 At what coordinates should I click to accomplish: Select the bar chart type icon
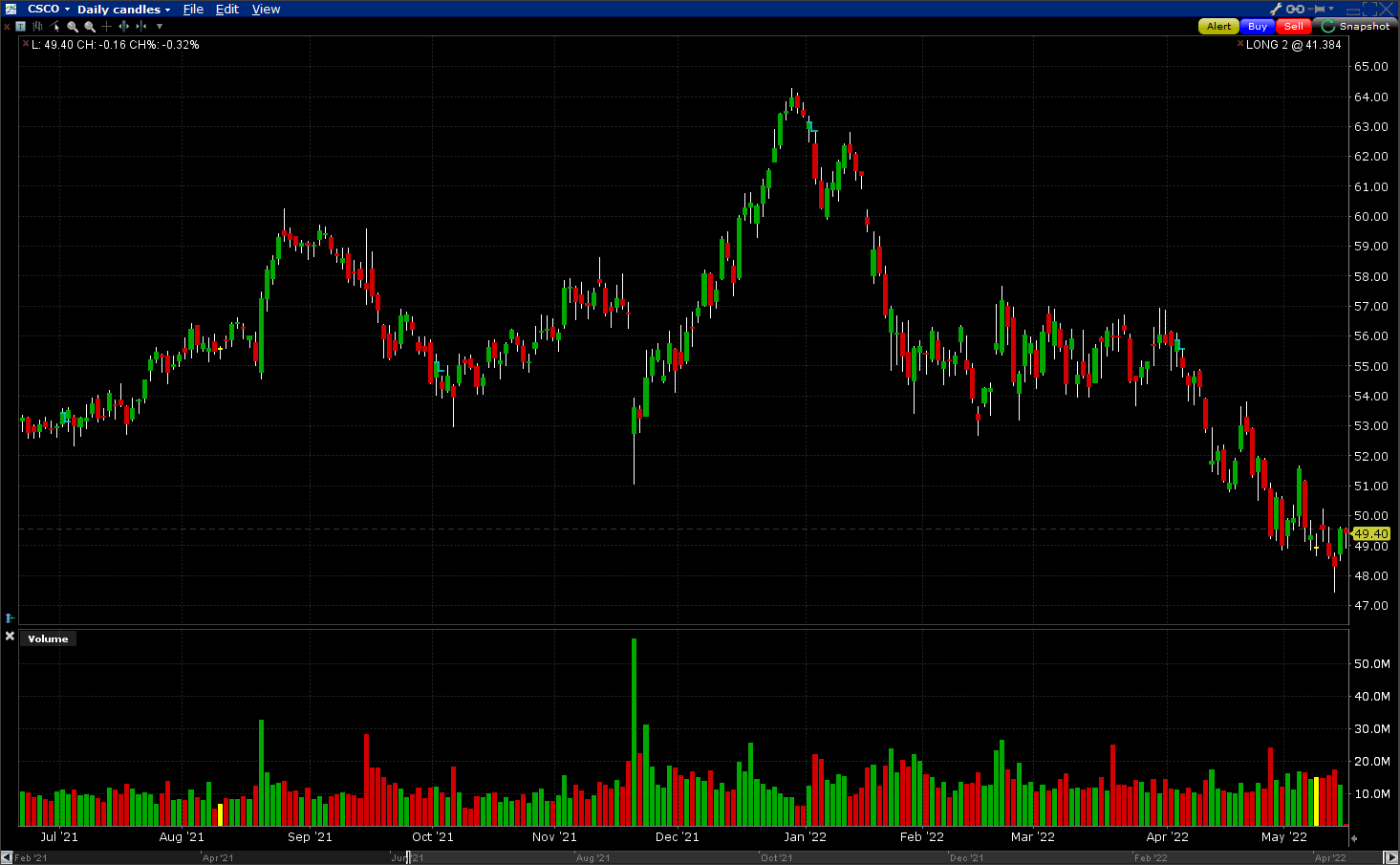(x=37, y=27)
